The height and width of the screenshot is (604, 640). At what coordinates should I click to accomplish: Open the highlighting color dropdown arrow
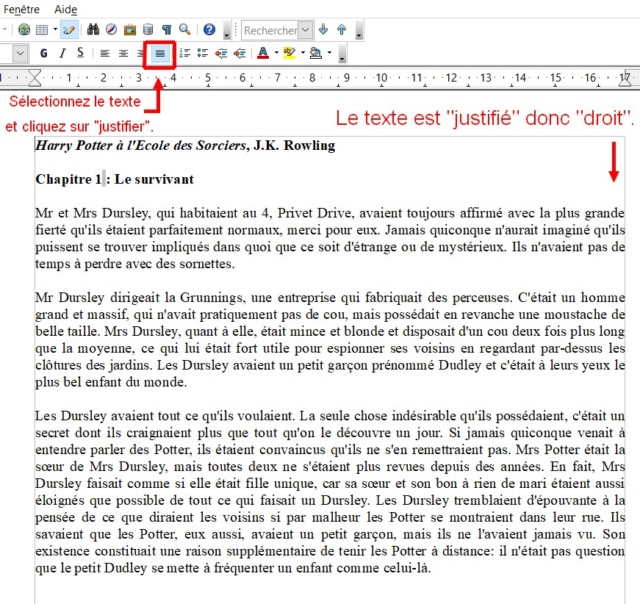302,53
